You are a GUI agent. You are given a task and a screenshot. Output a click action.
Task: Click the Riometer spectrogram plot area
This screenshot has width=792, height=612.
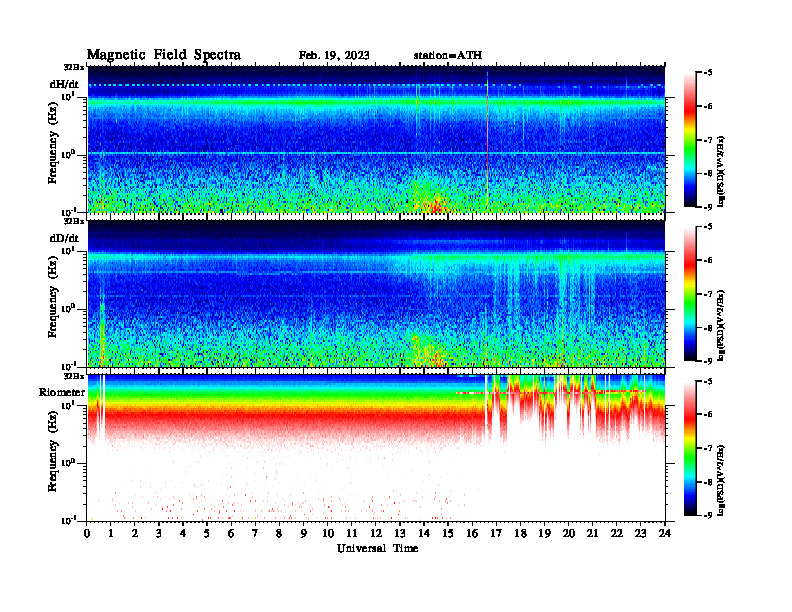(376, 447)
